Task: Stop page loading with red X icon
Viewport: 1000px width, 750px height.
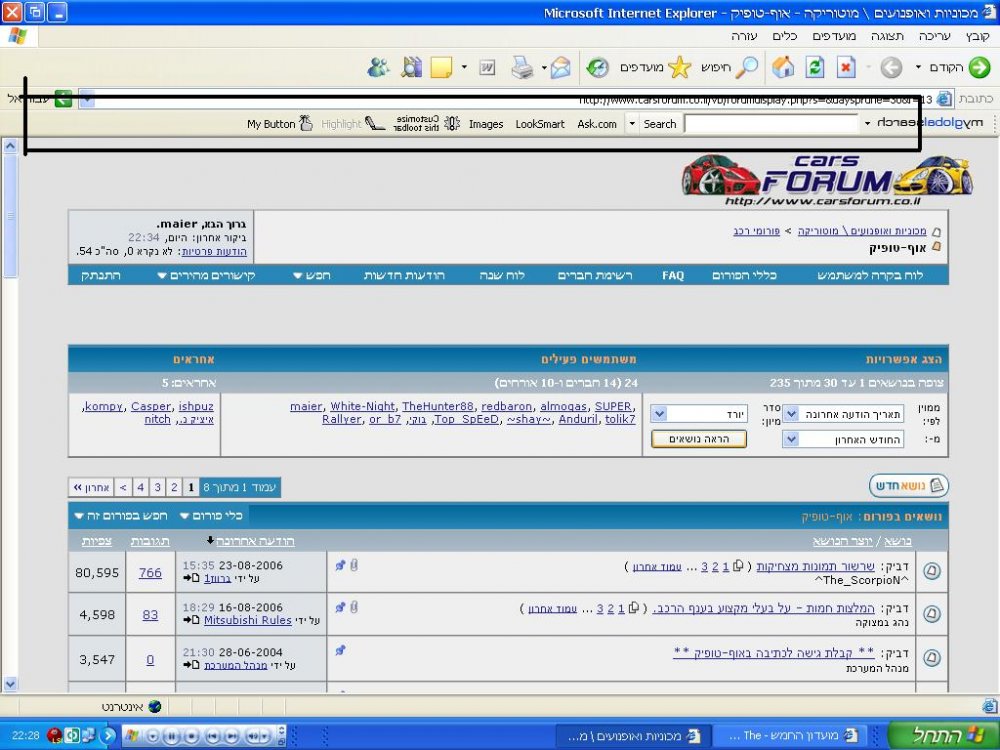Action: [846, 67]
